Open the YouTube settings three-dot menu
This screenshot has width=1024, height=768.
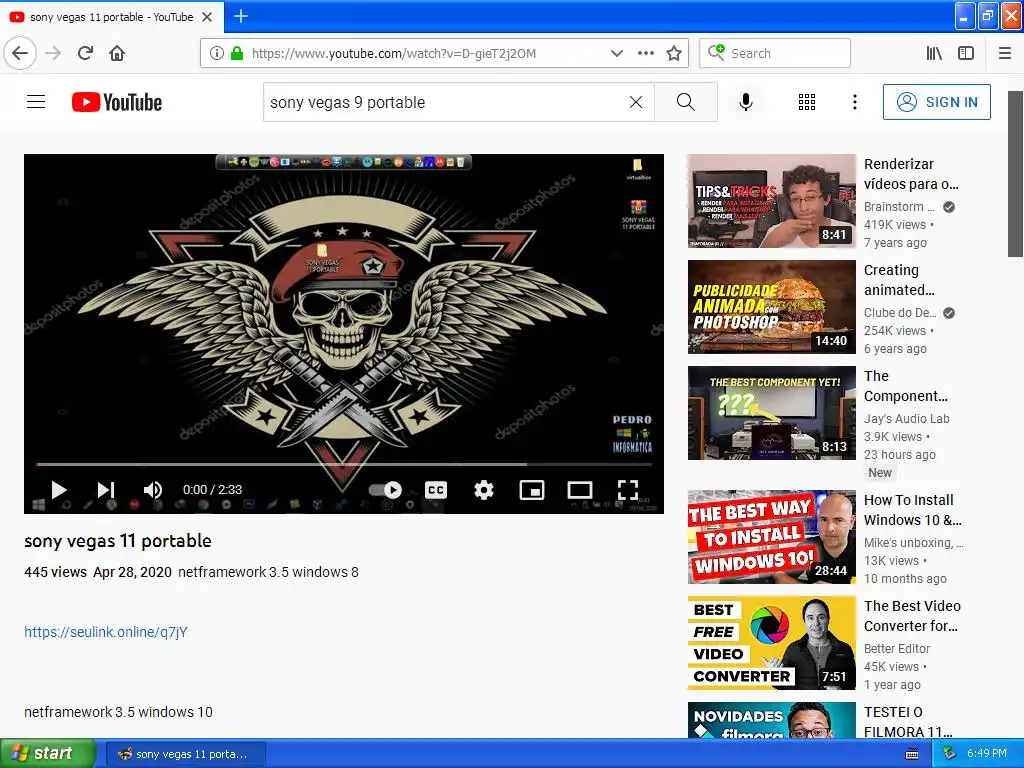coord(854,102)
